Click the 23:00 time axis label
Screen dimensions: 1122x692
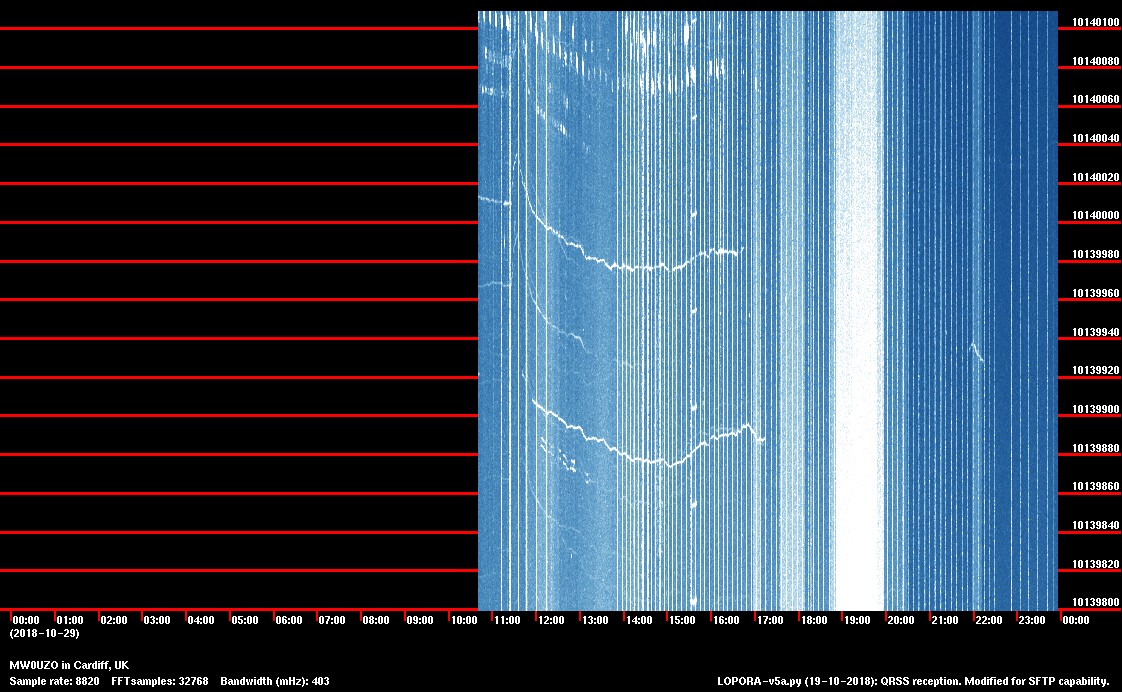[x=1032, y=621]
